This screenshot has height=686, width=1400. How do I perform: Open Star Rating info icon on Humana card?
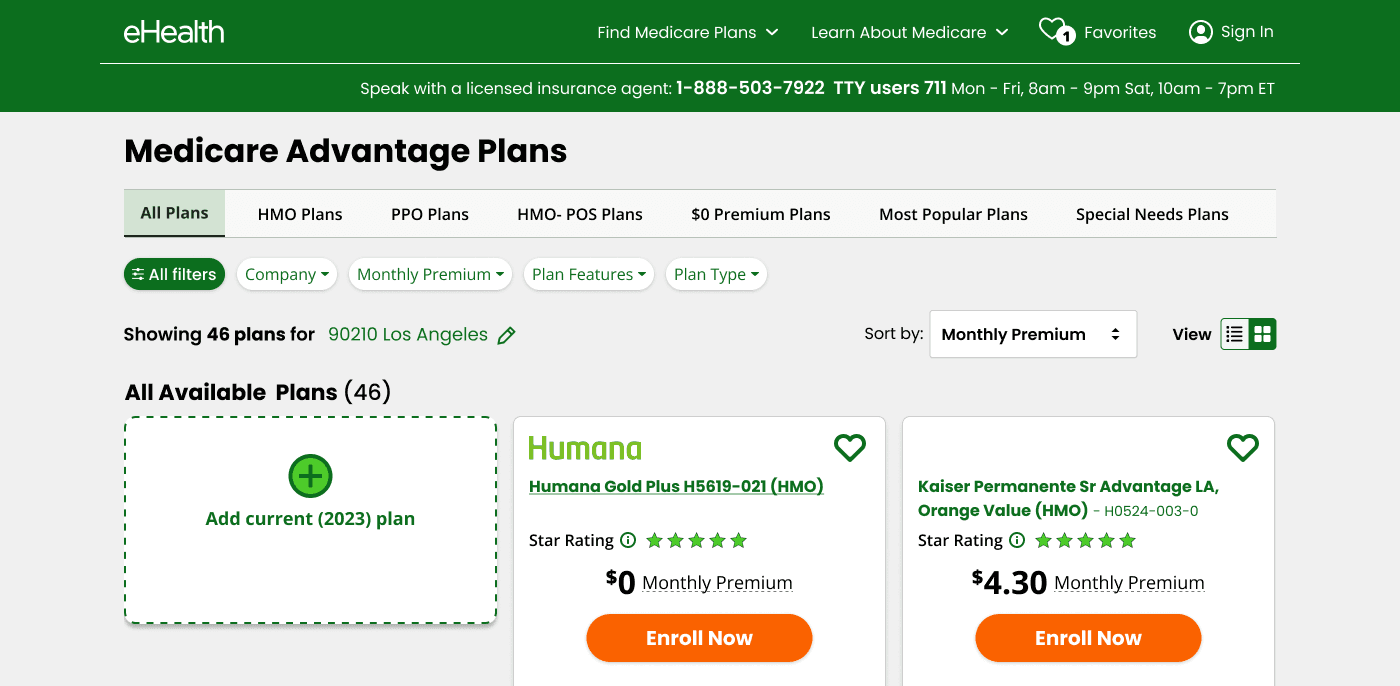(628, 540)
